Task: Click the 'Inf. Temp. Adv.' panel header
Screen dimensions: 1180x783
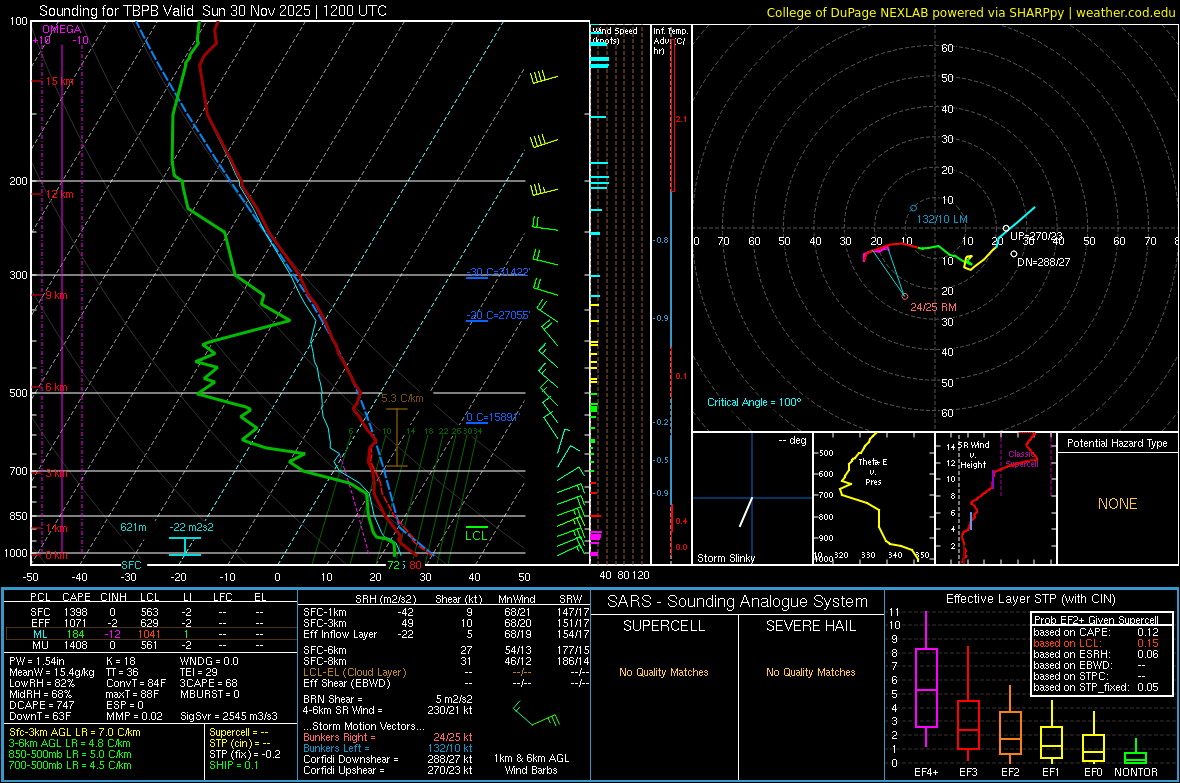Action: point(671,41)
